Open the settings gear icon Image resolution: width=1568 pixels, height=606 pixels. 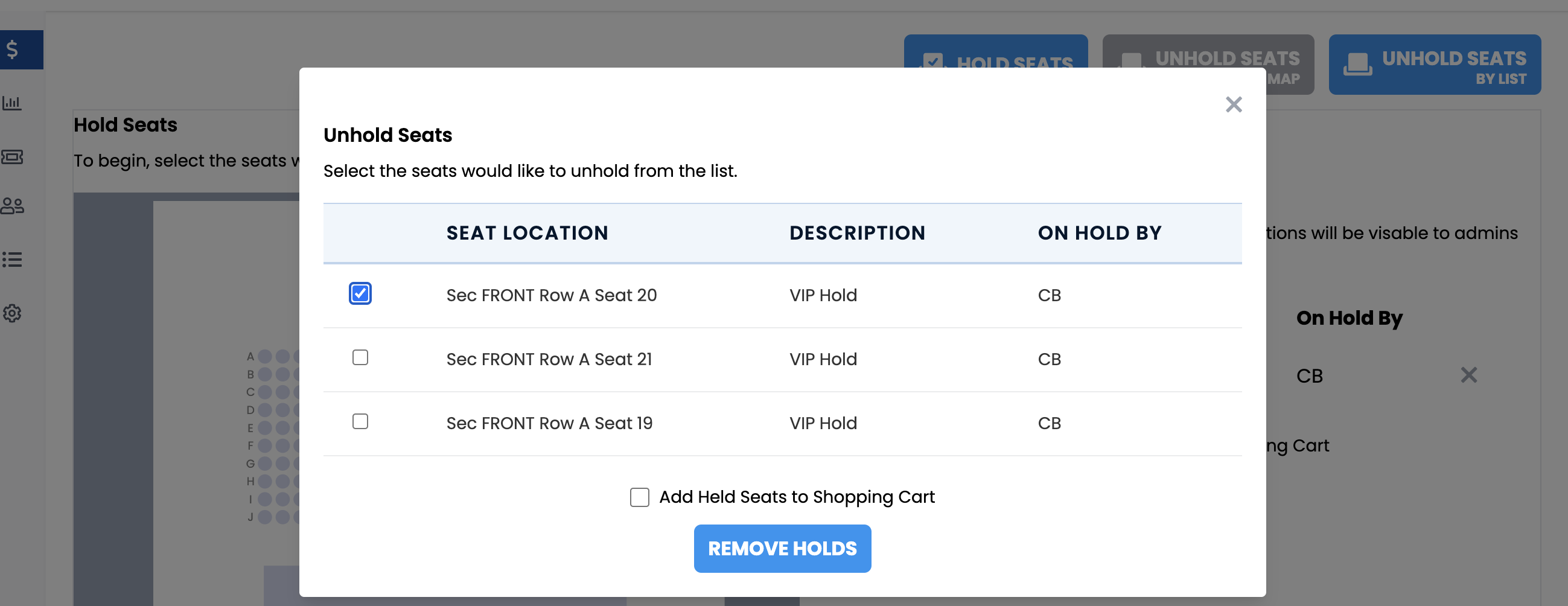pos(12,313)
